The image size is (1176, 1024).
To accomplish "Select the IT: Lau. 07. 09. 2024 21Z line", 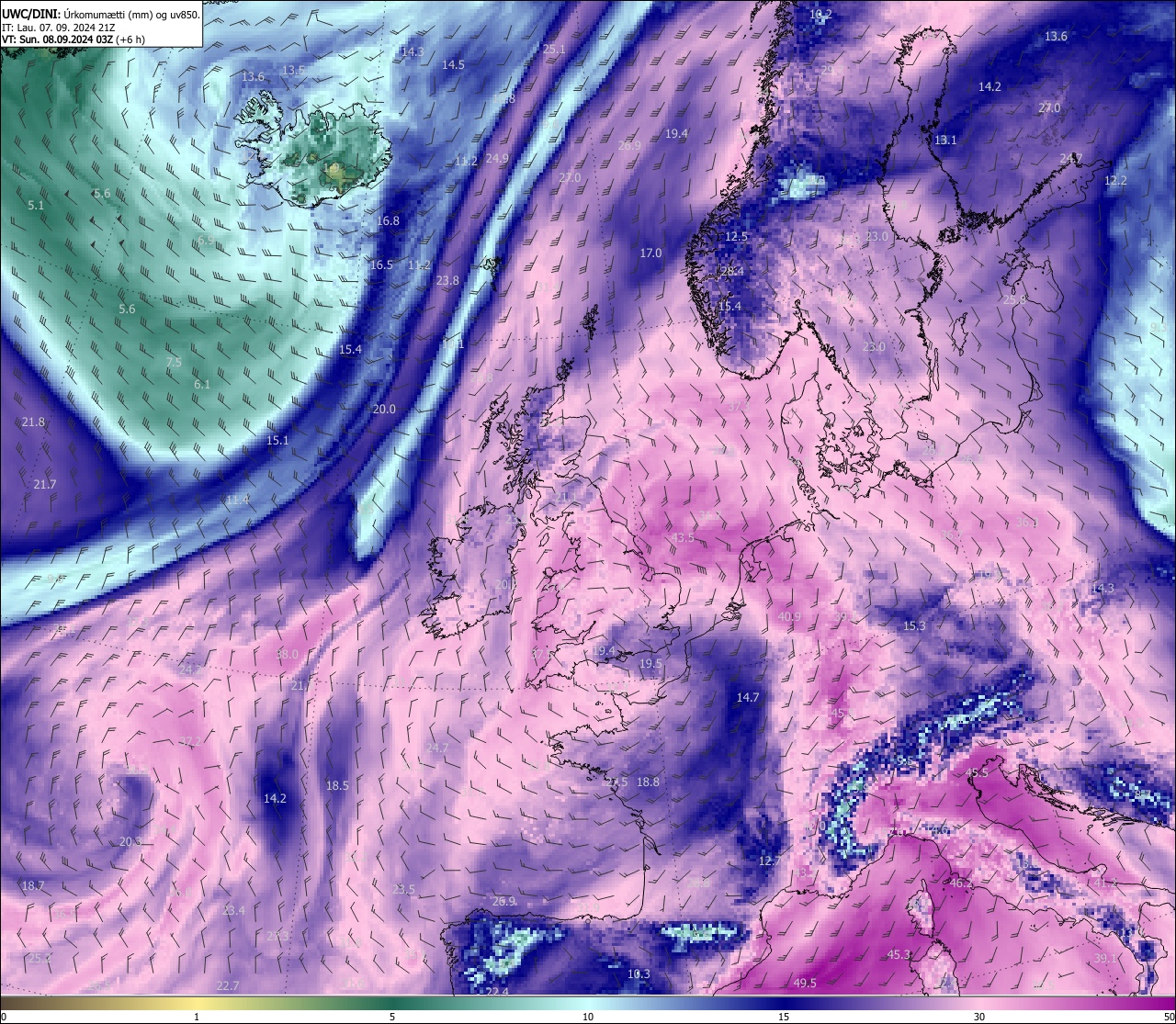I will click(57, 28).
